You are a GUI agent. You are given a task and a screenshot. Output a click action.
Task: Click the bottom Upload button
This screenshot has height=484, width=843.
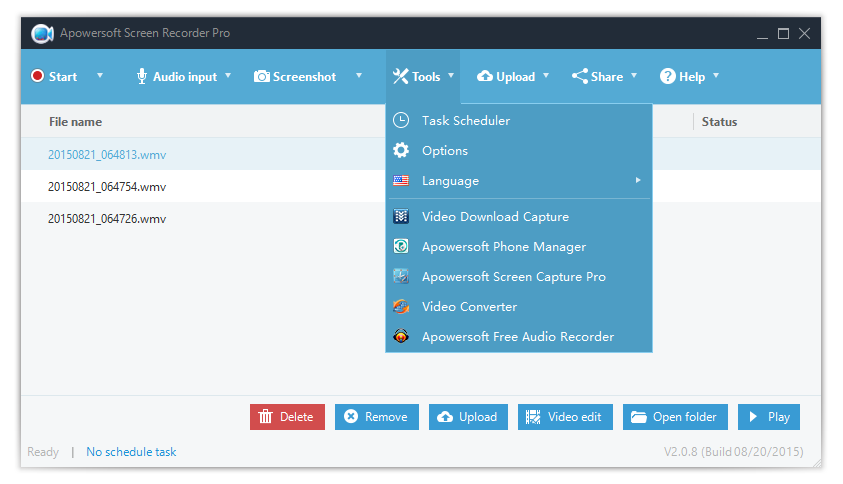pyautogui.click(x=468, y=417)
